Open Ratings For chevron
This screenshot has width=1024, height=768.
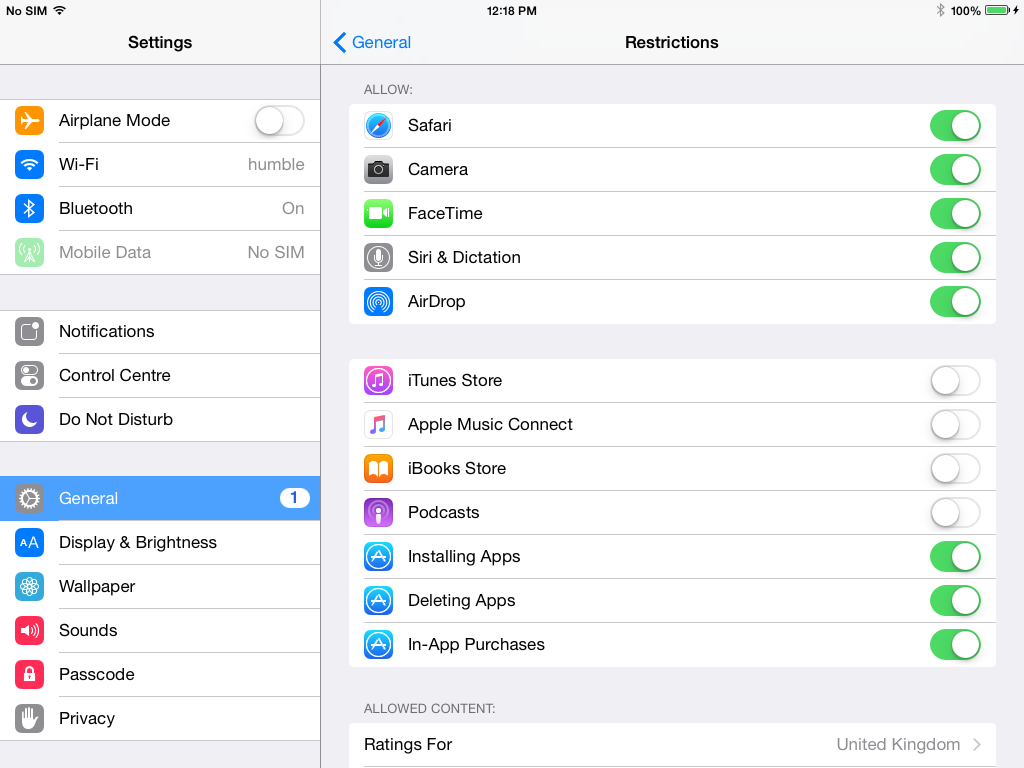[x=977, y=744]
